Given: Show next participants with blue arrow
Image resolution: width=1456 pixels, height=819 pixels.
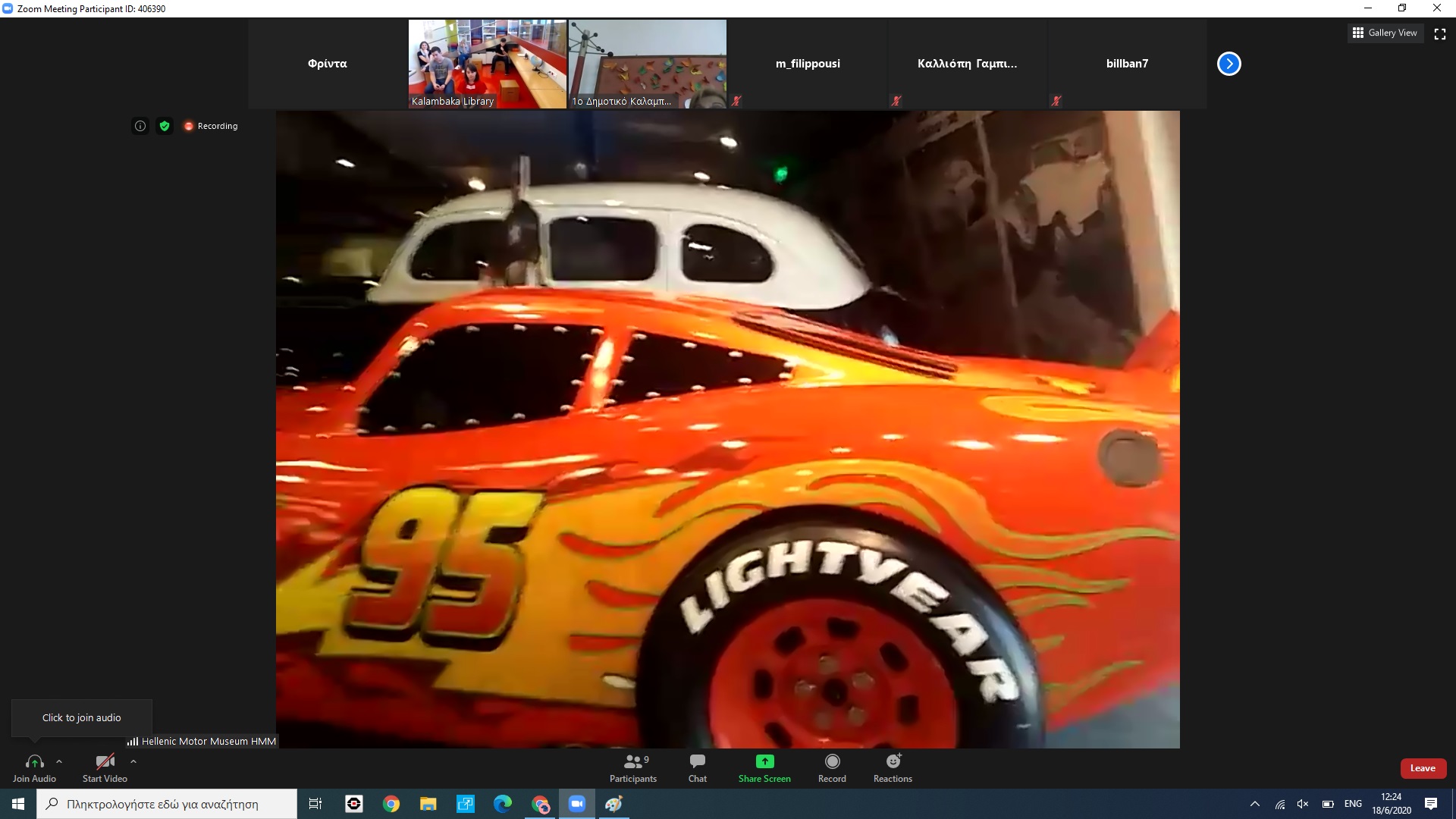Looking at the screenshot, I should point(1228,64).
